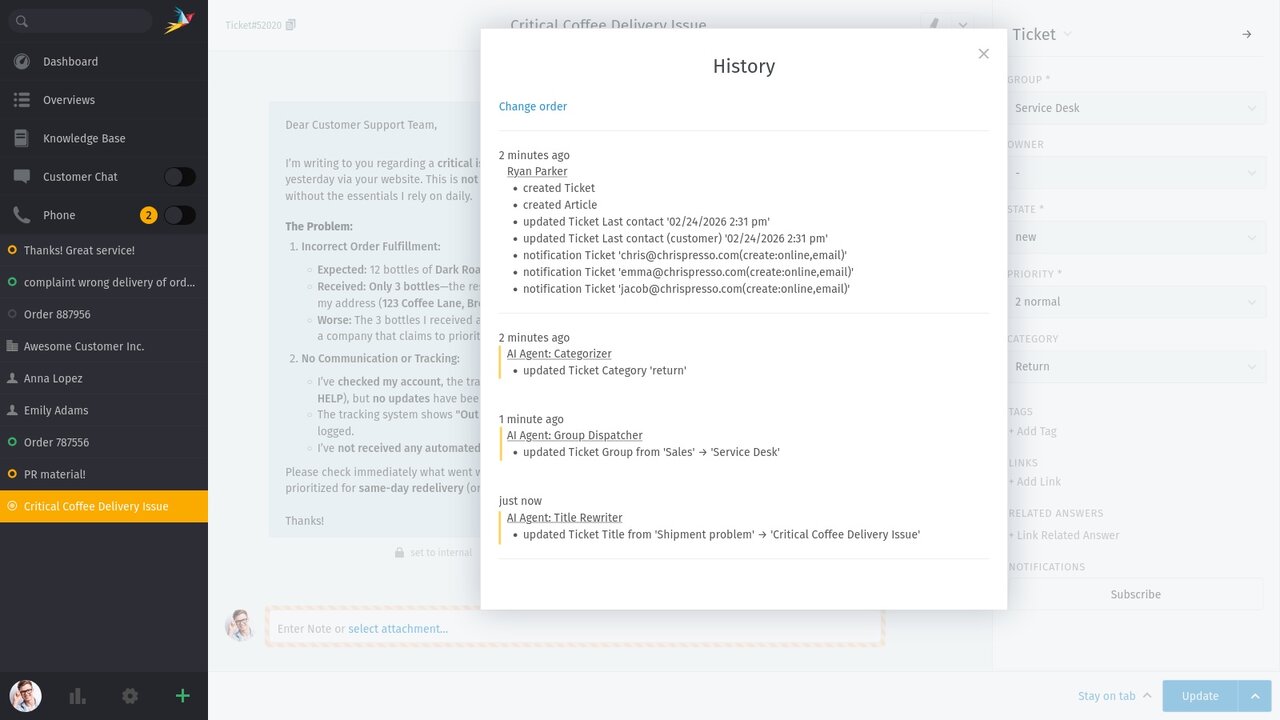Toggle the Phone availability switch
Screen dimensions: 1280x720
pos(180,215)
